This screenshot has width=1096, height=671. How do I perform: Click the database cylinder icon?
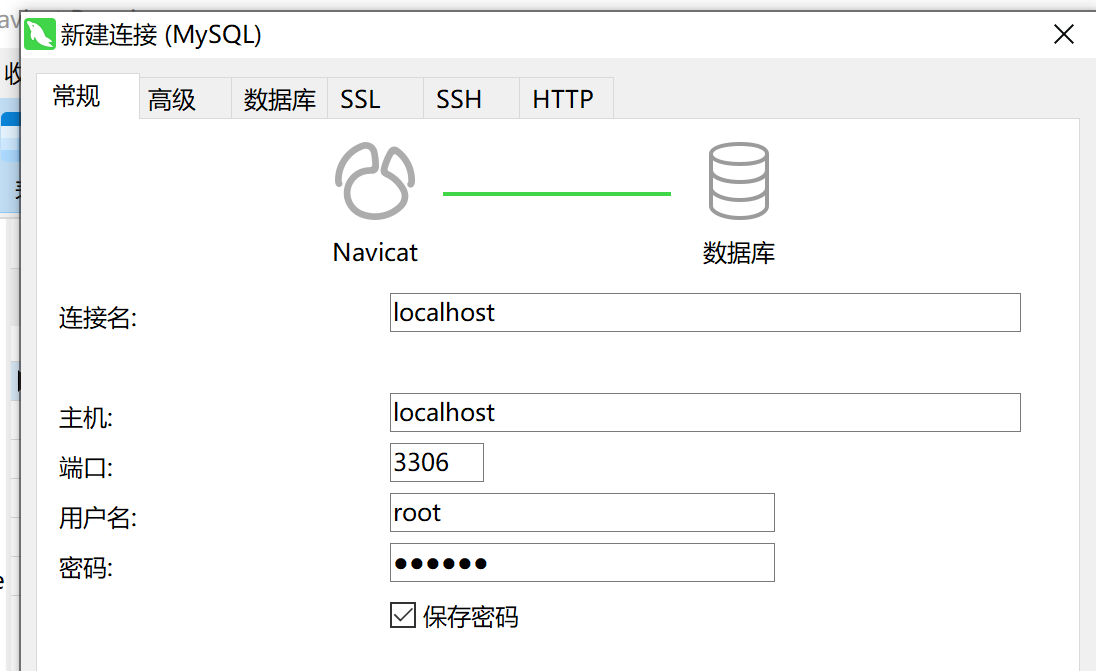pyautogui.click(x=738, y=181)
